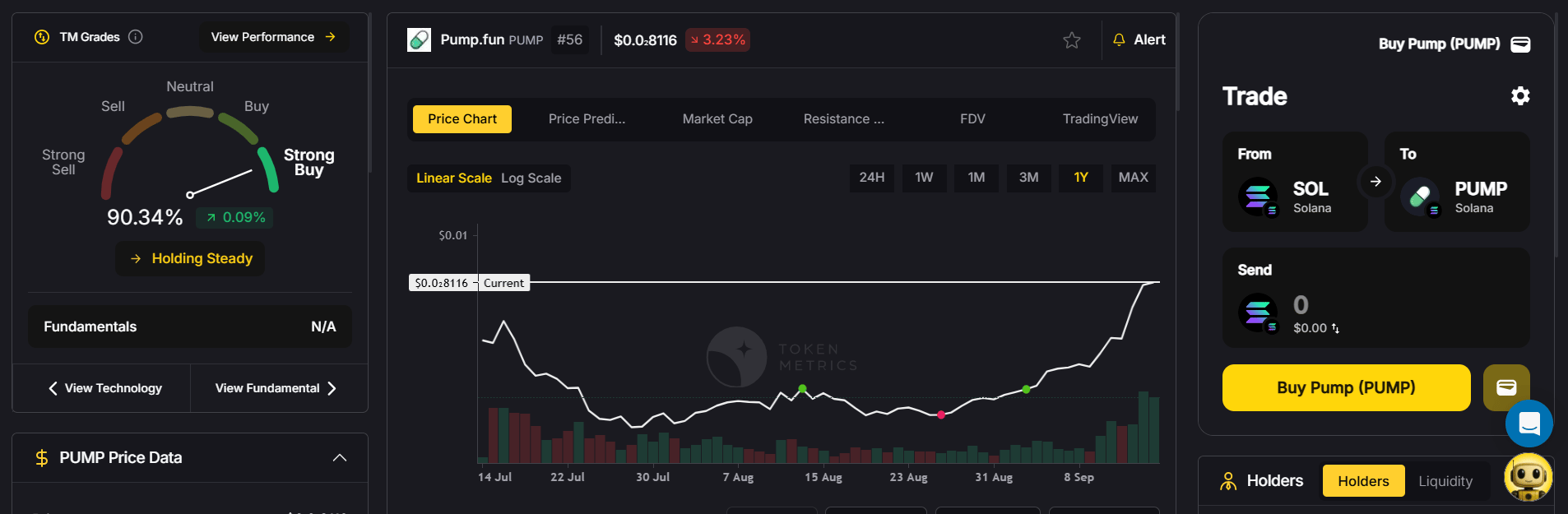Click View Performance link

pyautogui.click(x=273, y=37)
